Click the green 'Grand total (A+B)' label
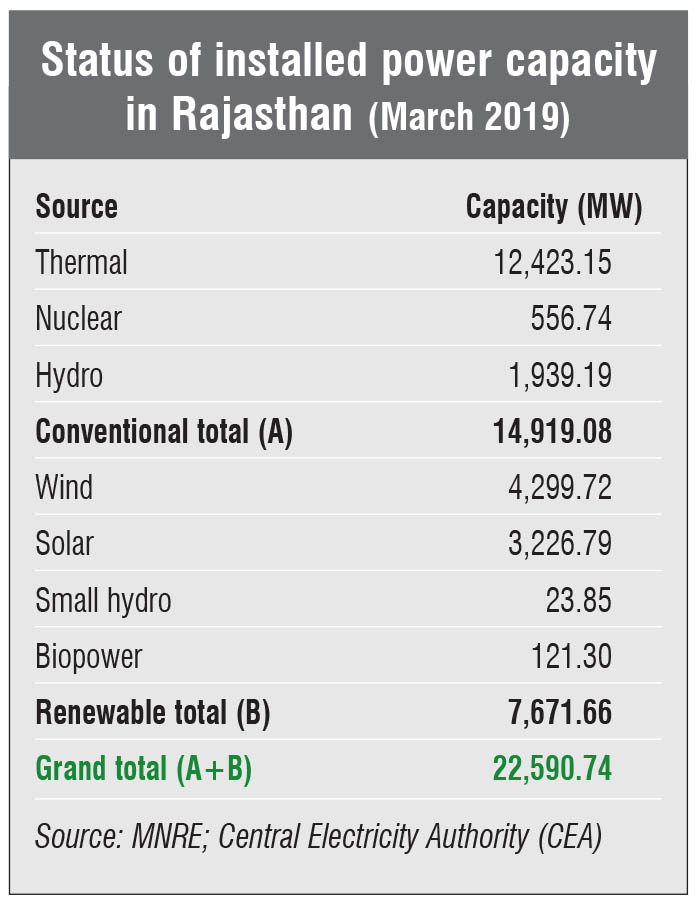 (x=143, y=769)
